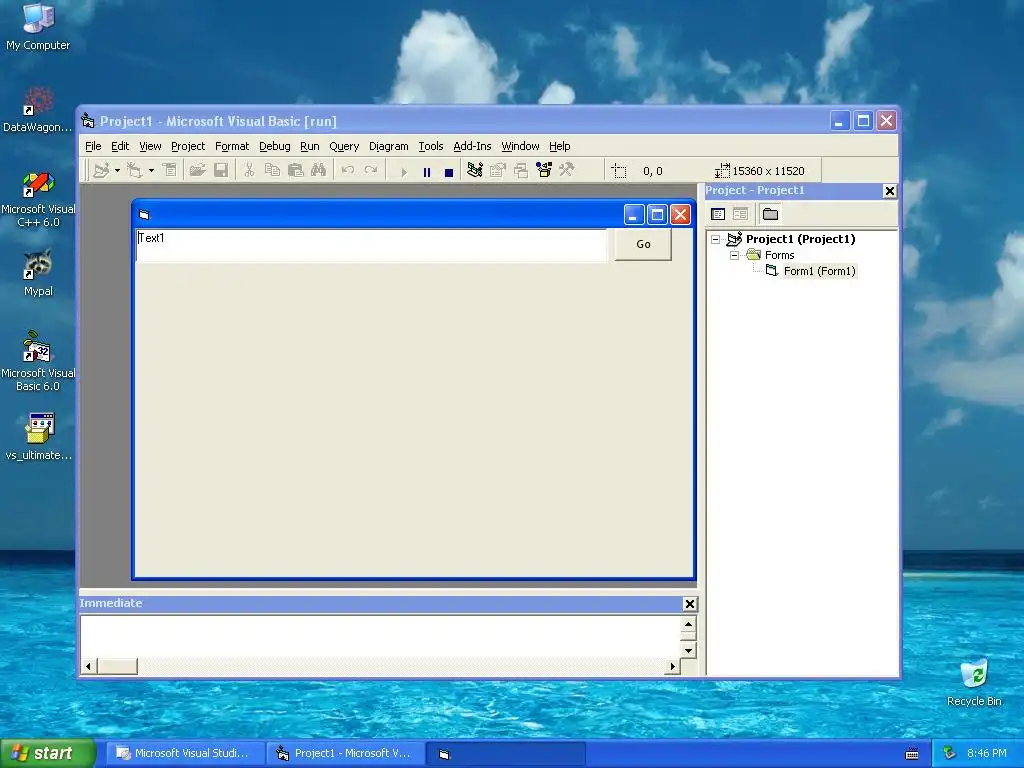Image resolution: width=1024 pixels, height=768 pixels.
Task: Click the Immediate window scroll right arrow
Action: [x=673, y=666]
